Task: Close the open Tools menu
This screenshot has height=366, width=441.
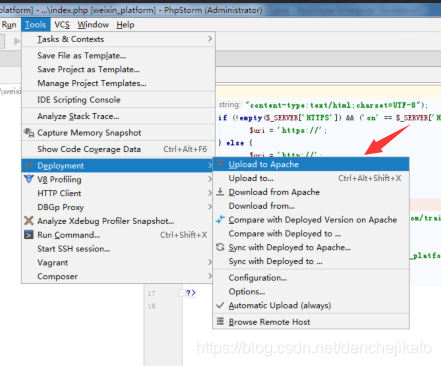Action: pyautogui.click(x=35, y=25)
